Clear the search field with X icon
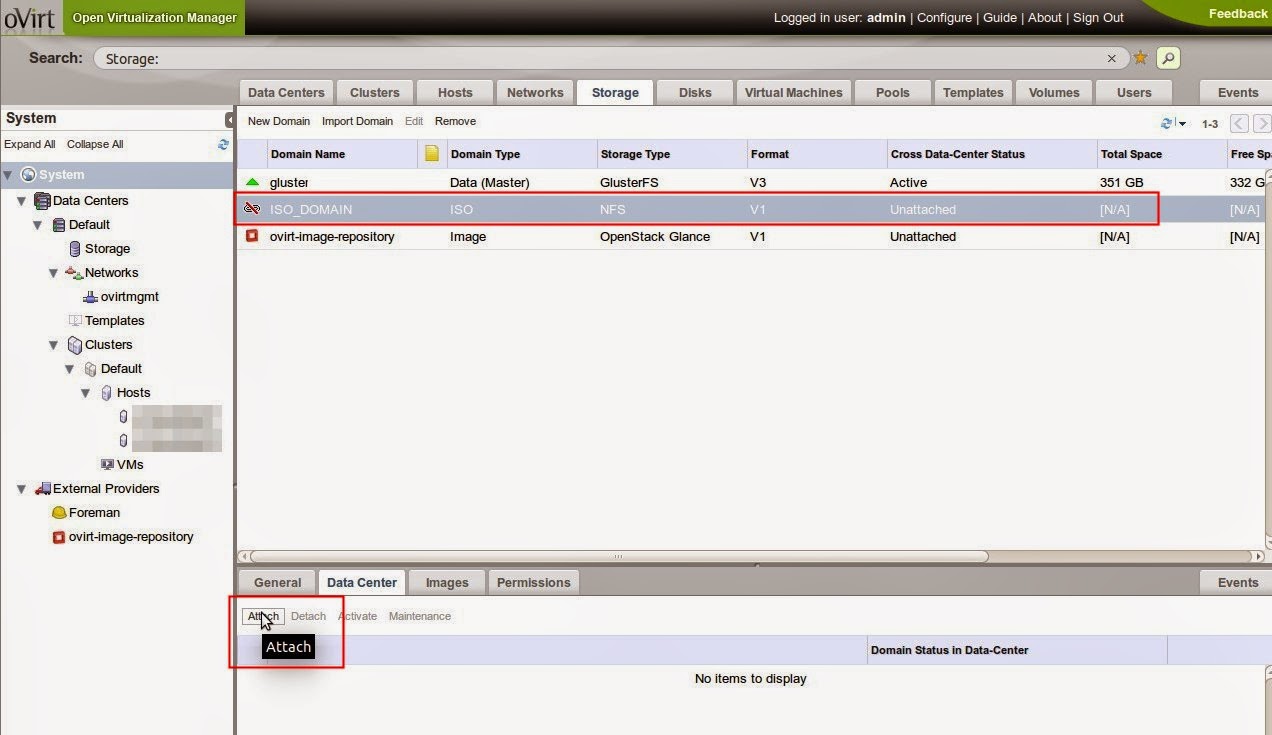The image size is (1272, 735). [1111, 59]
